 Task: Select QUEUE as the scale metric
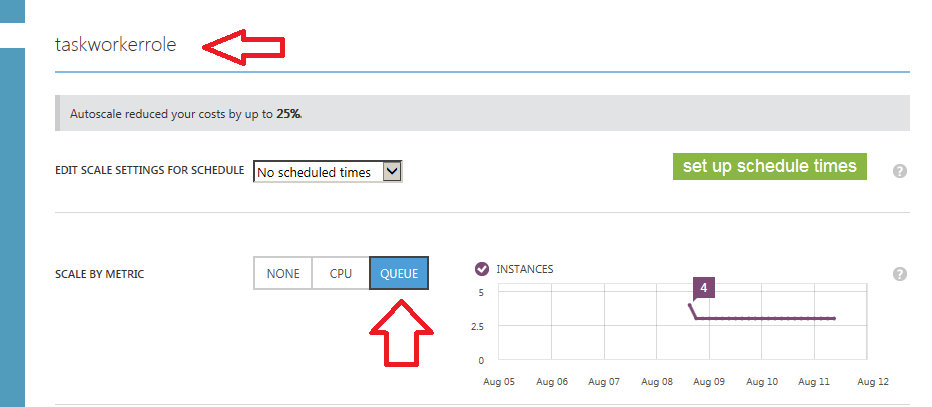point(399,274)
